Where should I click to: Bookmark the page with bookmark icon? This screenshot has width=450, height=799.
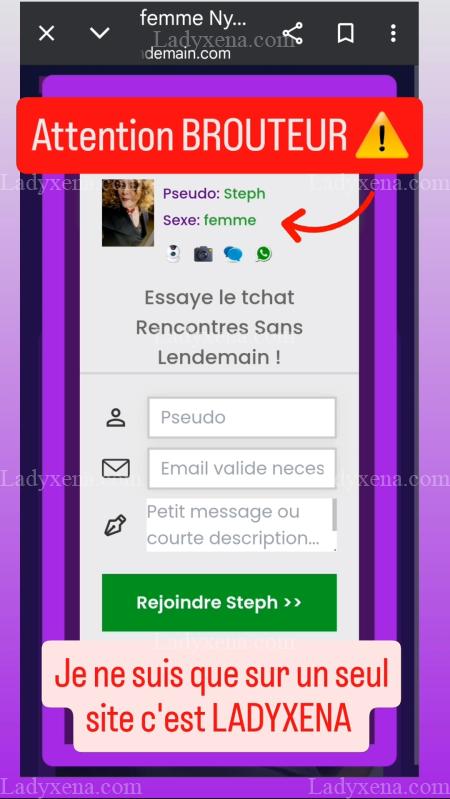click(x=346, y=34)
